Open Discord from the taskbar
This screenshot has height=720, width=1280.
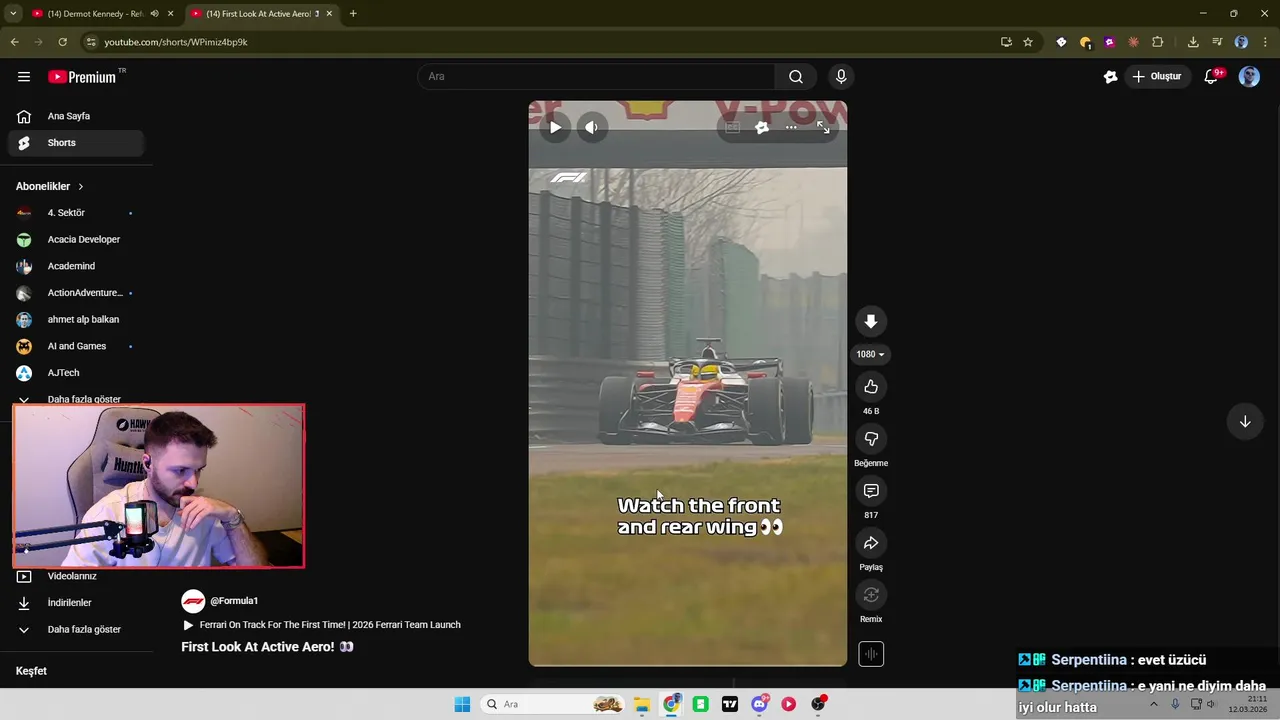[x=759, y=704]
